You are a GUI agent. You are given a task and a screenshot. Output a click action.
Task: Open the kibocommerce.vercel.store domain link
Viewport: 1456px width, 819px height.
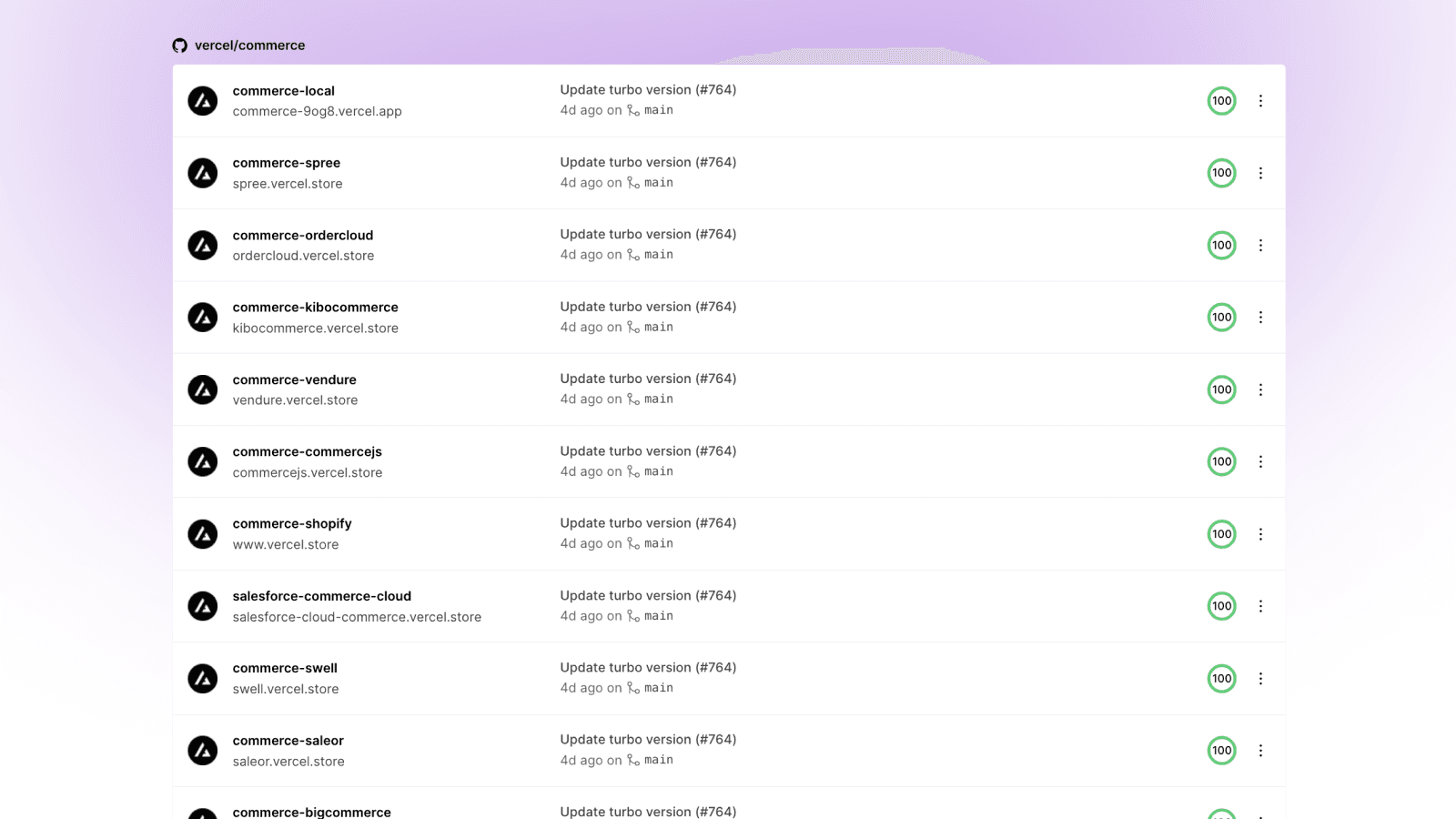click(316, 328)
